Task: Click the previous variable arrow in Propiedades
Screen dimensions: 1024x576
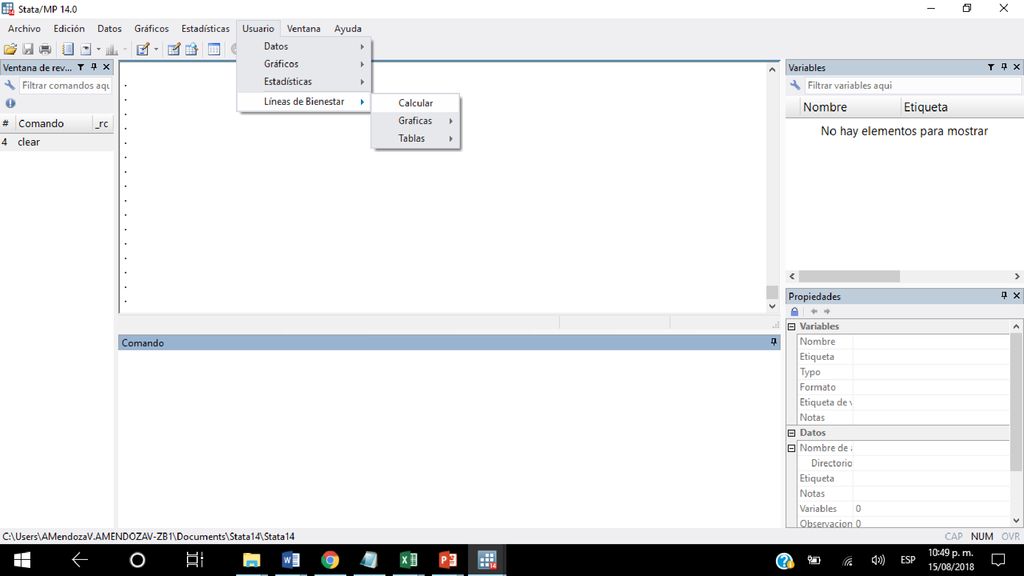Action: coord(814,312)
